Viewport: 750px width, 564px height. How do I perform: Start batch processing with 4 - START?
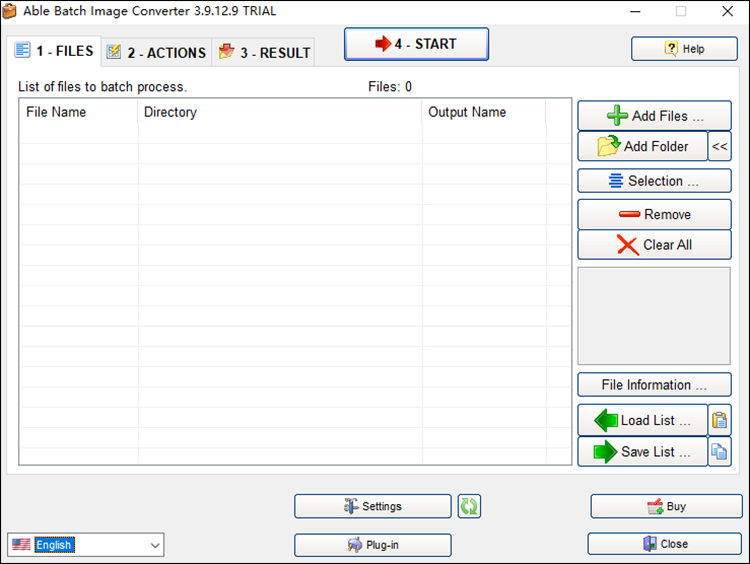coord(416,44)
